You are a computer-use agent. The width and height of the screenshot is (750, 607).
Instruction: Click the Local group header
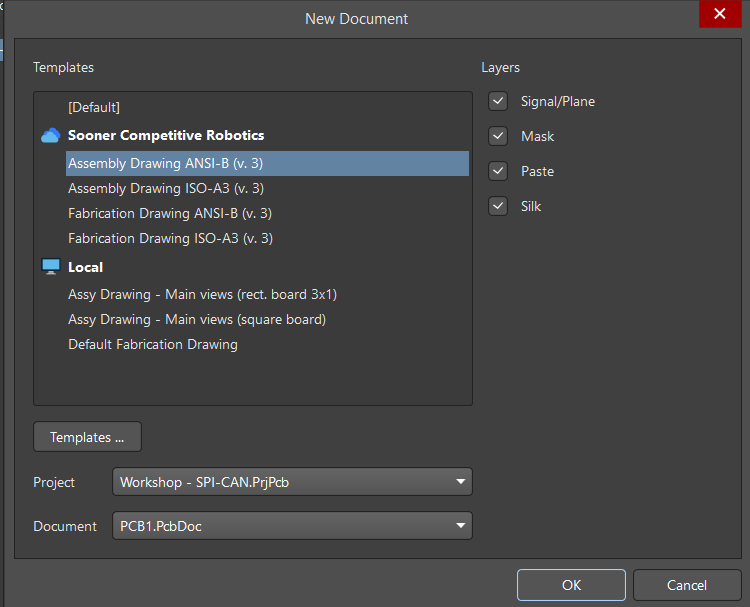pyautogui.click(x=86, y=267)
